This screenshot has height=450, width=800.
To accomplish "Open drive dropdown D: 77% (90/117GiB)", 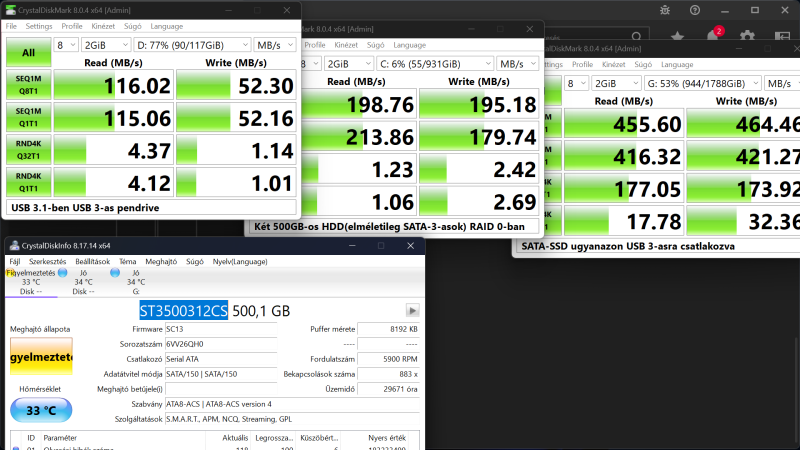I will click(192, 45).
